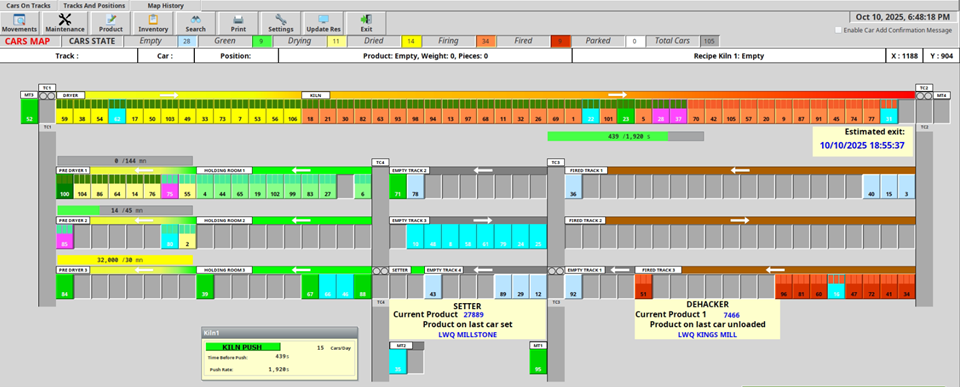The height and width of the screenshot is (387, 960).
Task: Select green car 71 on Empty Track 2
Action: click(x=398, y=186)
